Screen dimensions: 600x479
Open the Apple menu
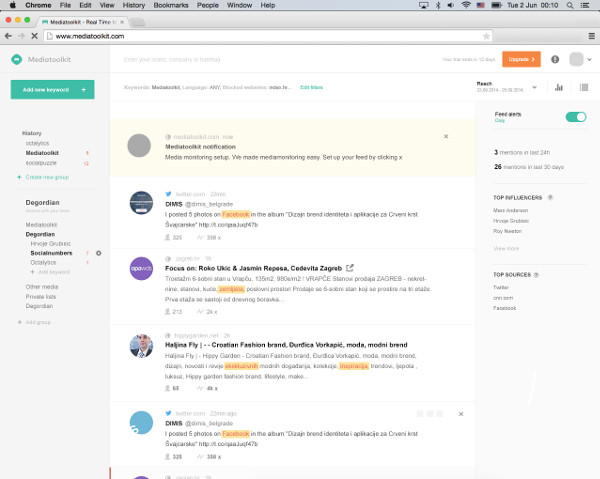pos(13,5)
